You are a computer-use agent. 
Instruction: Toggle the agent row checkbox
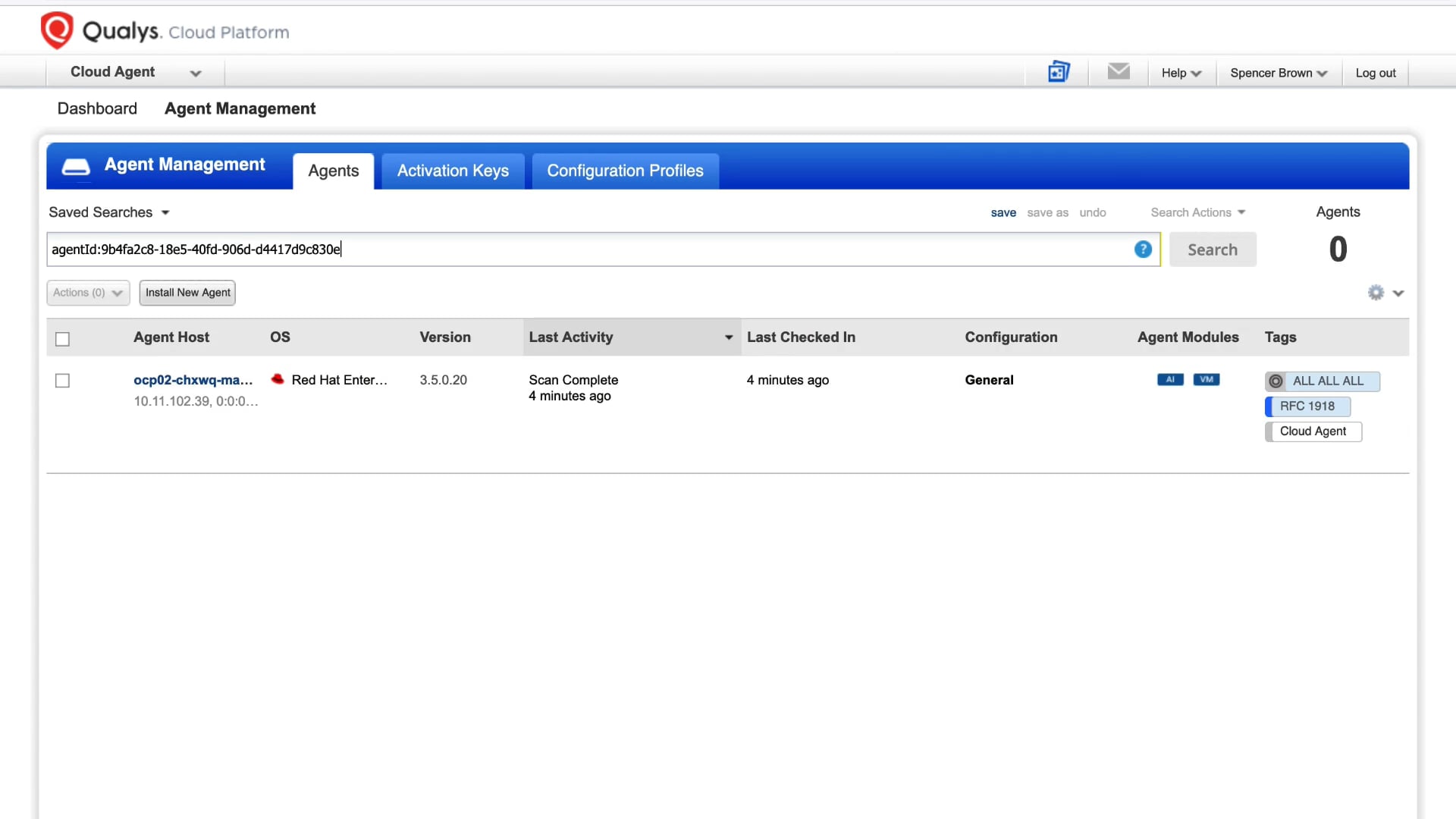pyautogui.click(x=63, y=380)
